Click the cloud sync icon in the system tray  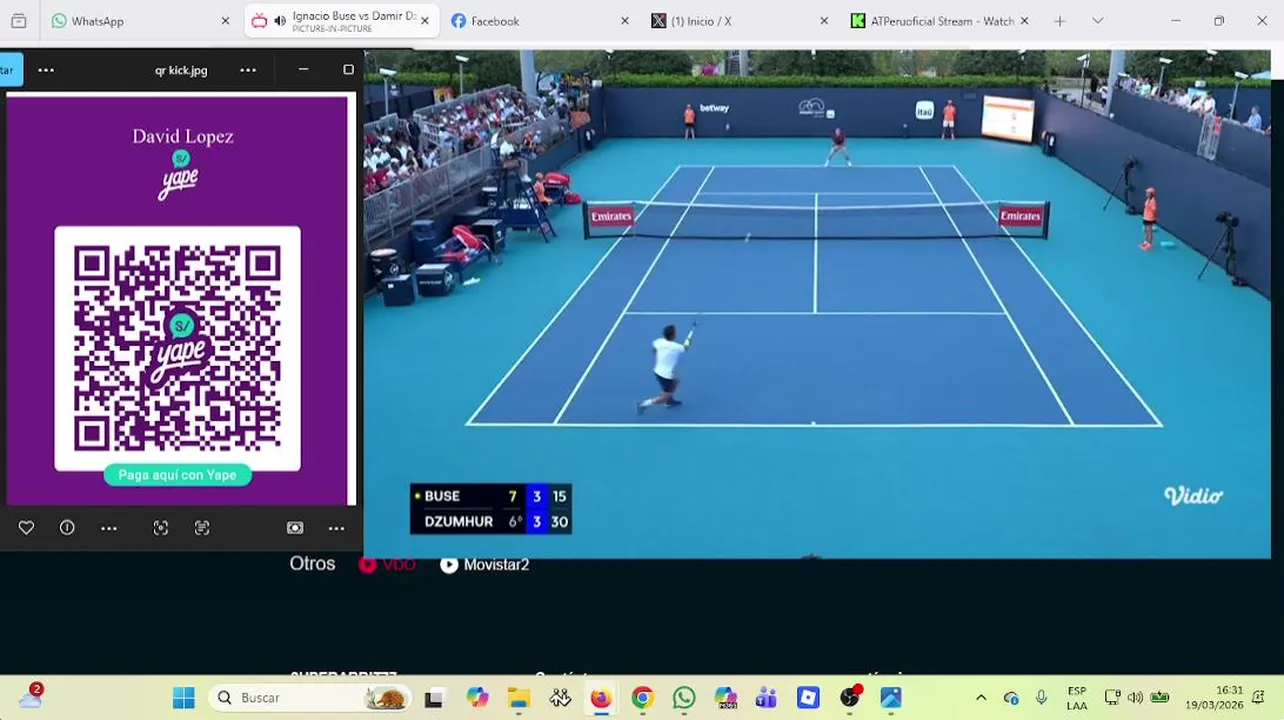click(1011, 697)
